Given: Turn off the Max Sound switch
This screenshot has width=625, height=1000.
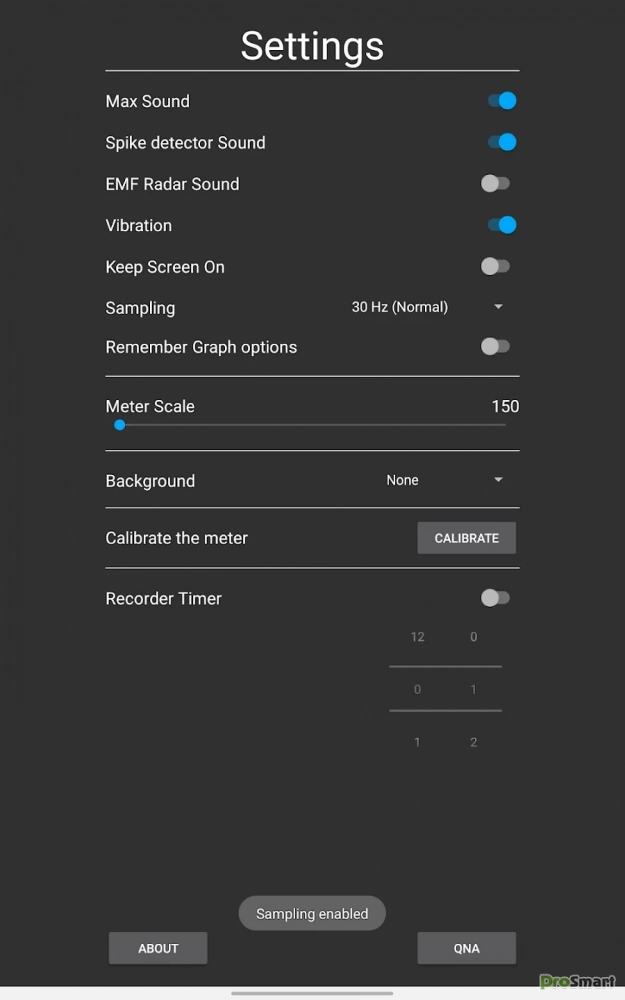Looking at the screenshot, I should point(501,101).
